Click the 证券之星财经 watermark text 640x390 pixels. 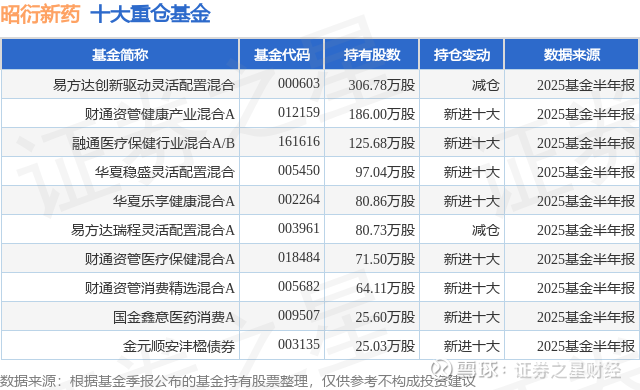568,370
